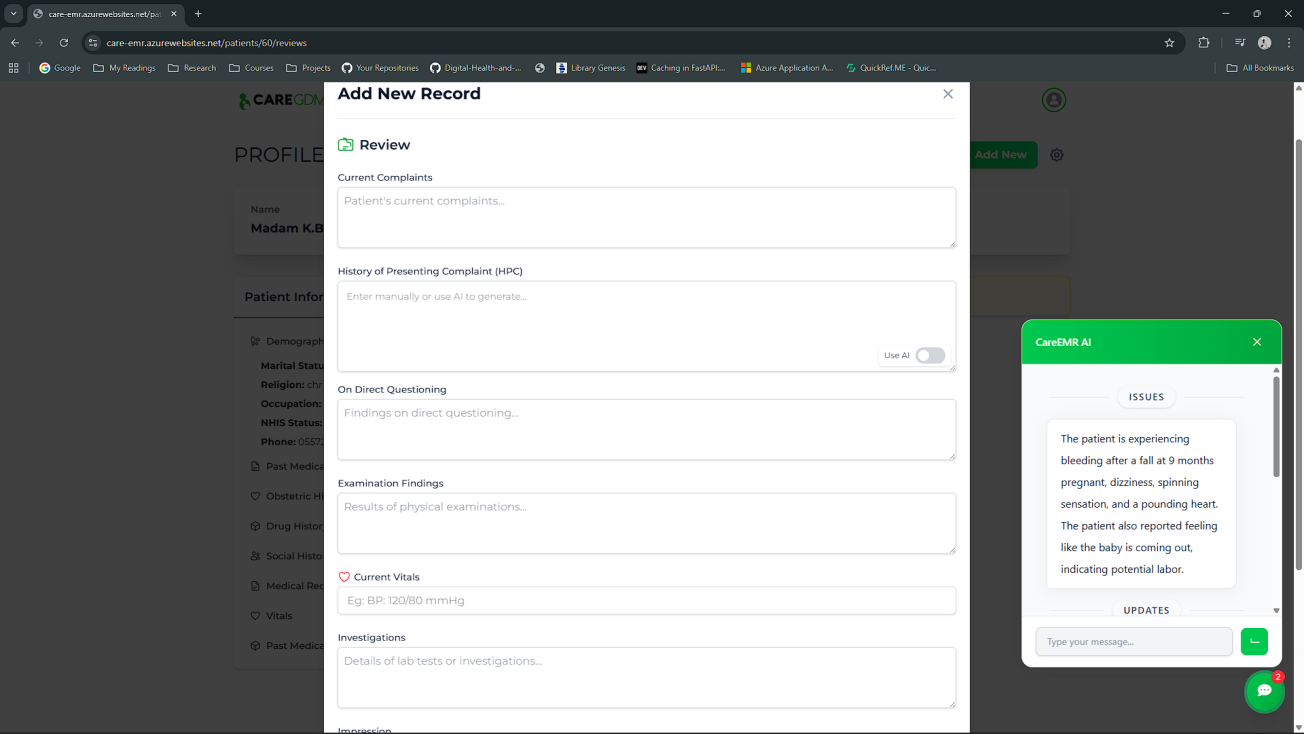The image size is (1304, 734).
Task: Click the Demographics sidebar item
Action: (287, 341)
